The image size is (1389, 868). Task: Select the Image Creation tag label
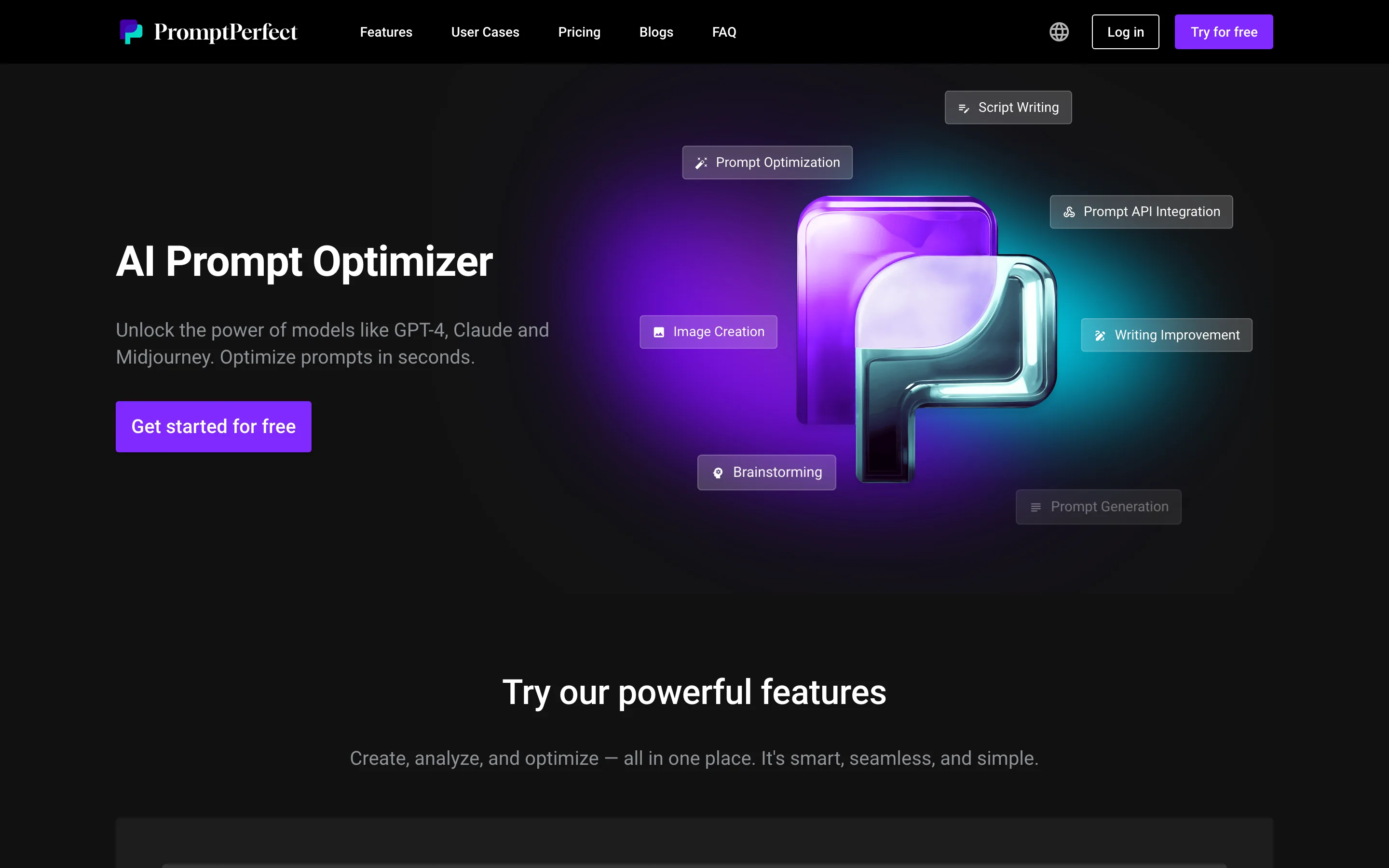point(719,332)
